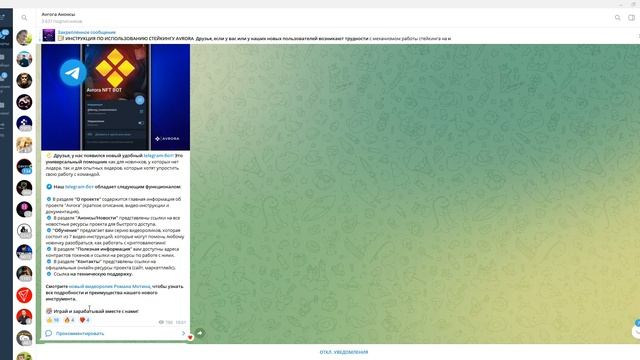Open the Aurora NFT BOT post image
640x360 pixels.
click(116, 97)
